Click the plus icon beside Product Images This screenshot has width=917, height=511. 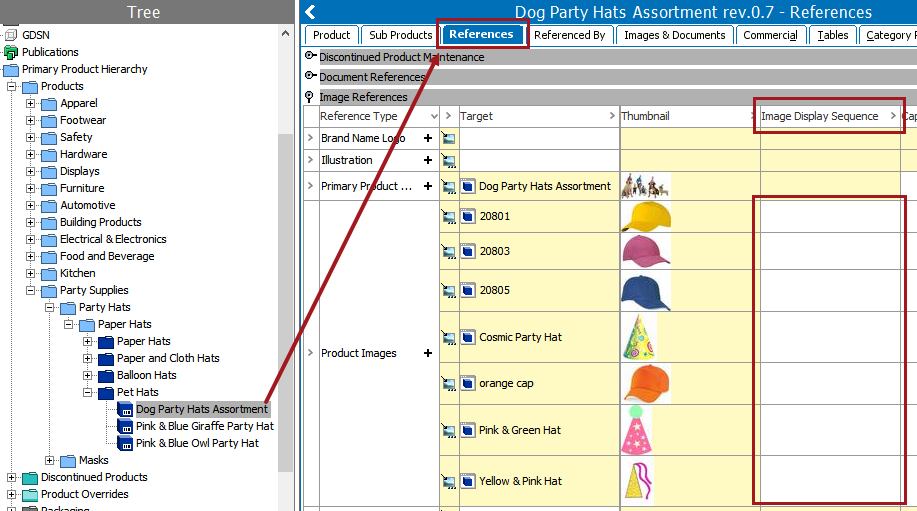tap(428, 353)
